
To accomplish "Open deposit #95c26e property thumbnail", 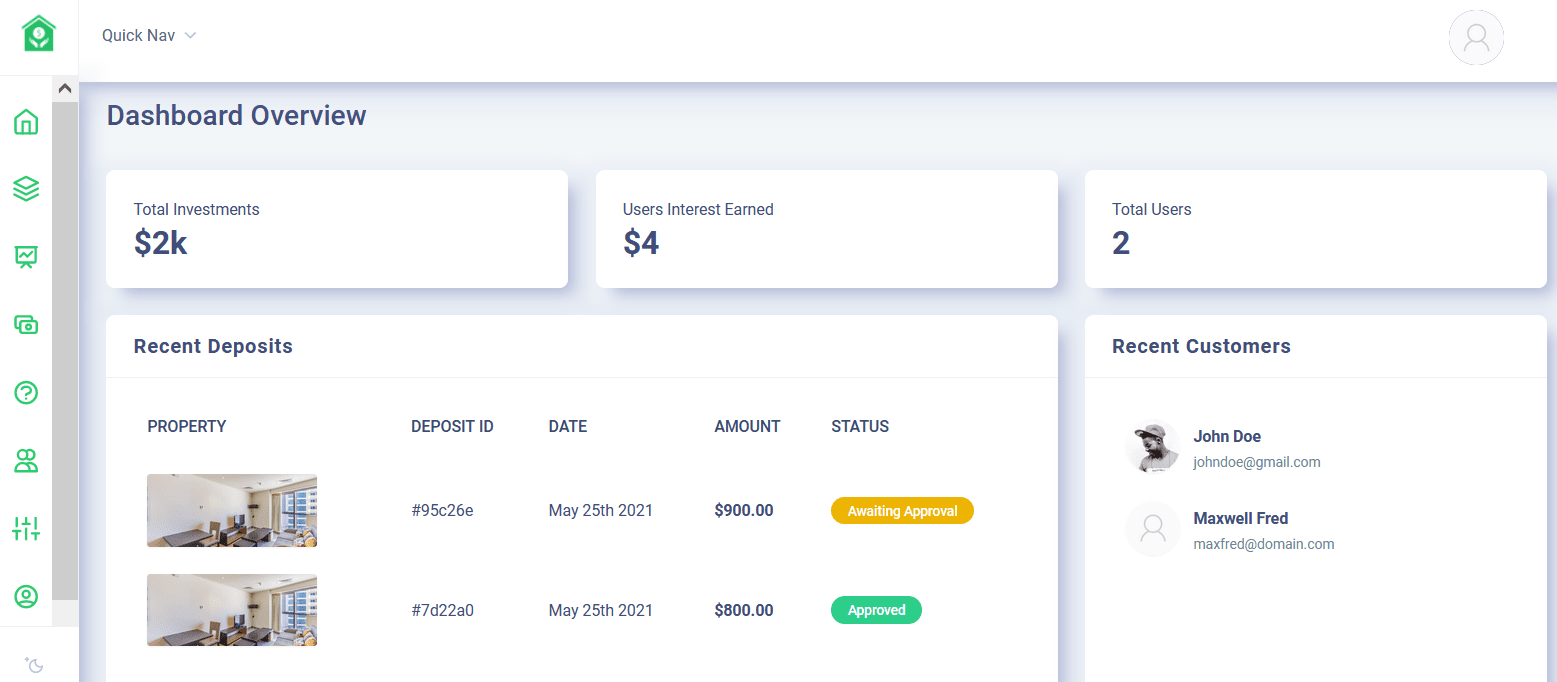I will click(x=232, y=510).
